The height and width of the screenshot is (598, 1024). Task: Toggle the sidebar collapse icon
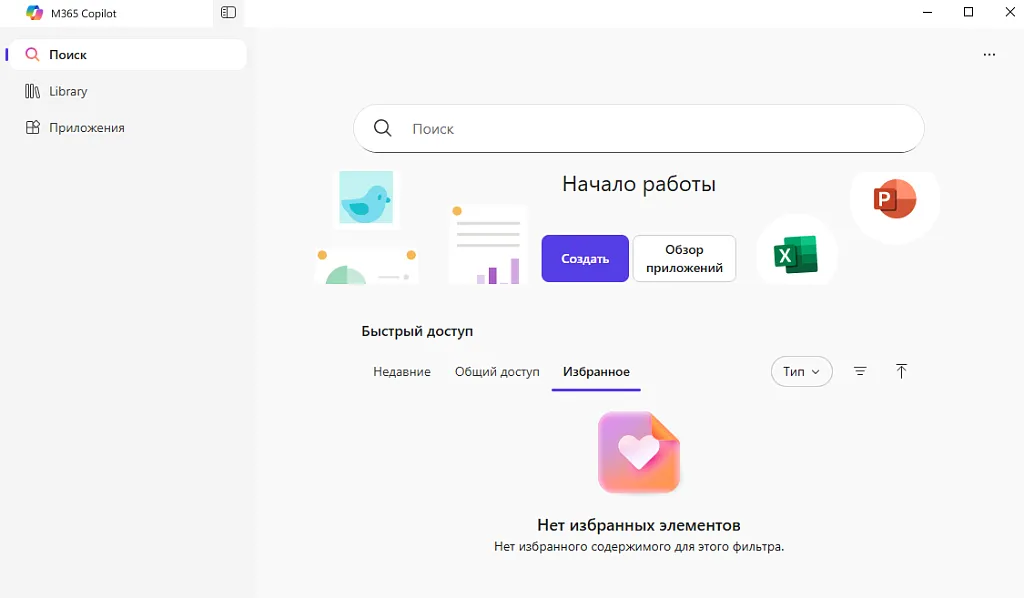click(228, 12)
